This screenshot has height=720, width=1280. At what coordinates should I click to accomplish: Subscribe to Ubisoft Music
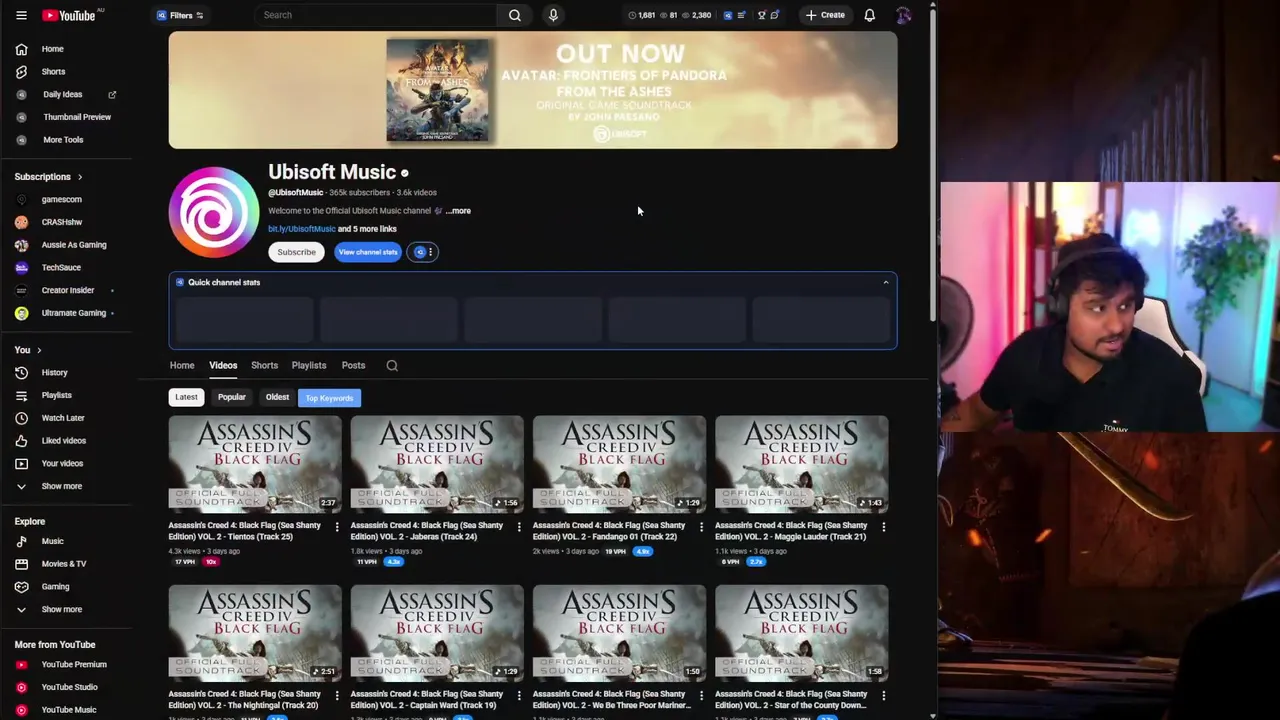click(297, 252)
